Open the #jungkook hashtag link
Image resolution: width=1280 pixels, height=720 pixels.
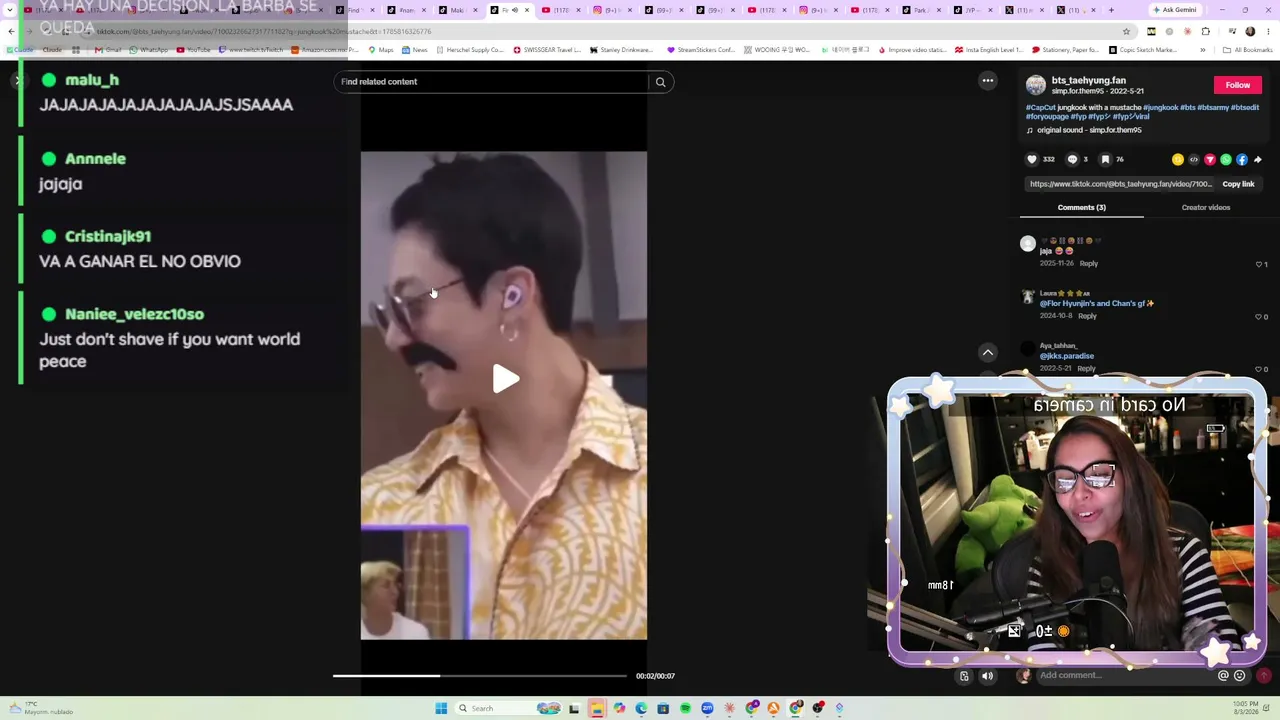click(x=1160, y=107)
